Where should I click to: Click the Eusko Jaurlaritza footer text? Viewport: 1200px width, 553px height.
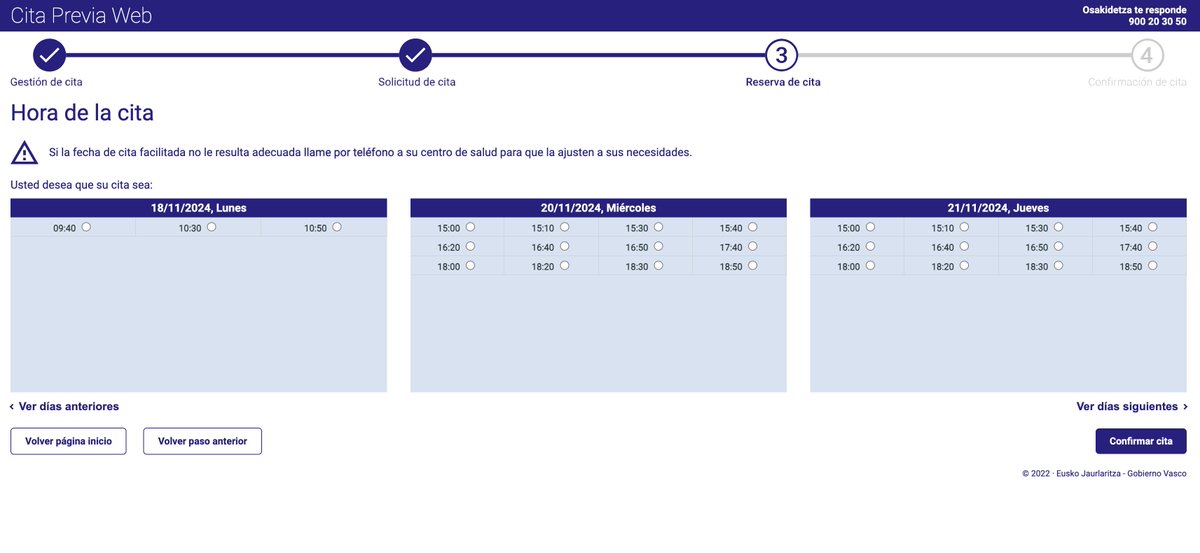(x=1104, y=473)
